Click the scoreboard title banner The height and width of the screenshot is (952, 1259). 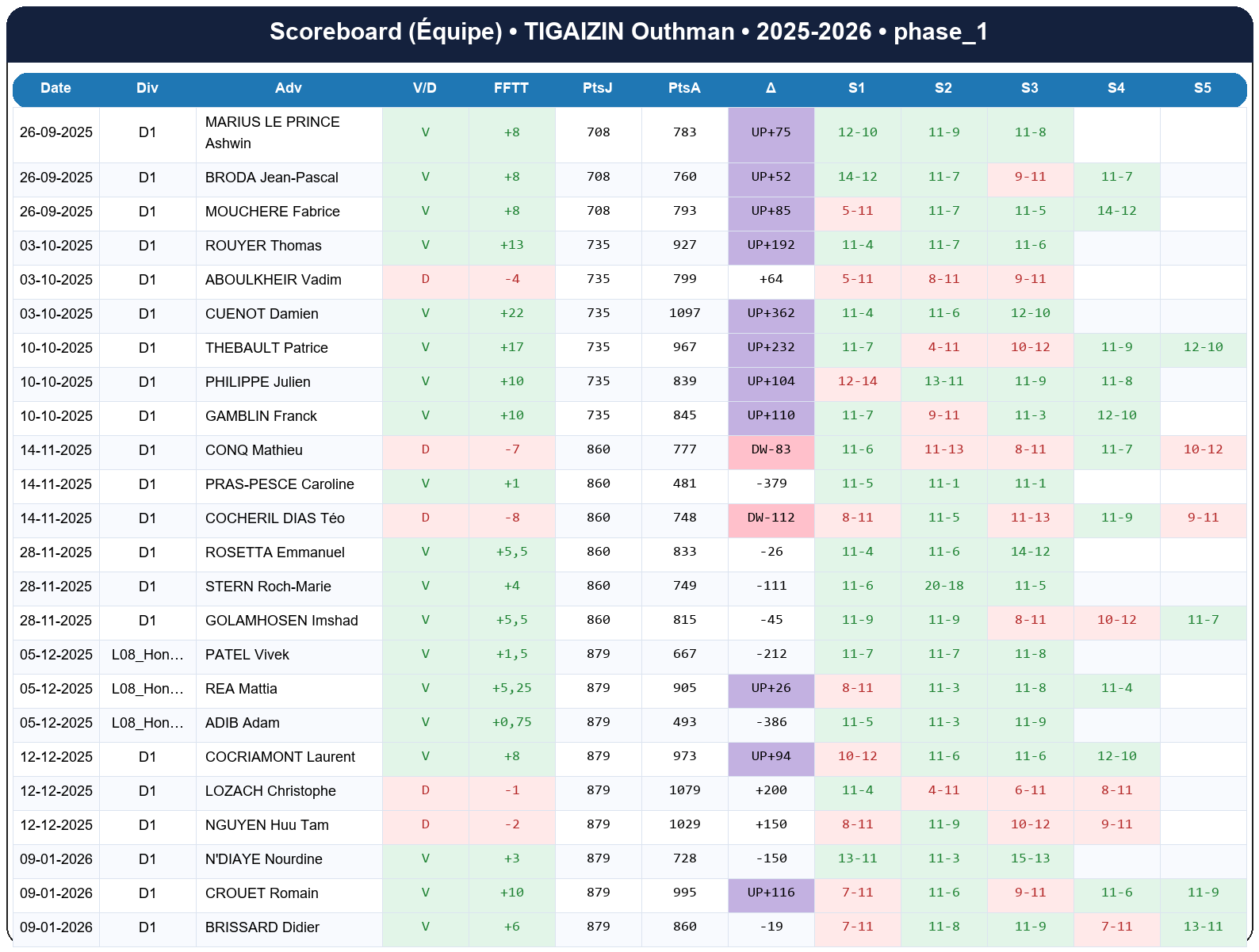[629, 32]
